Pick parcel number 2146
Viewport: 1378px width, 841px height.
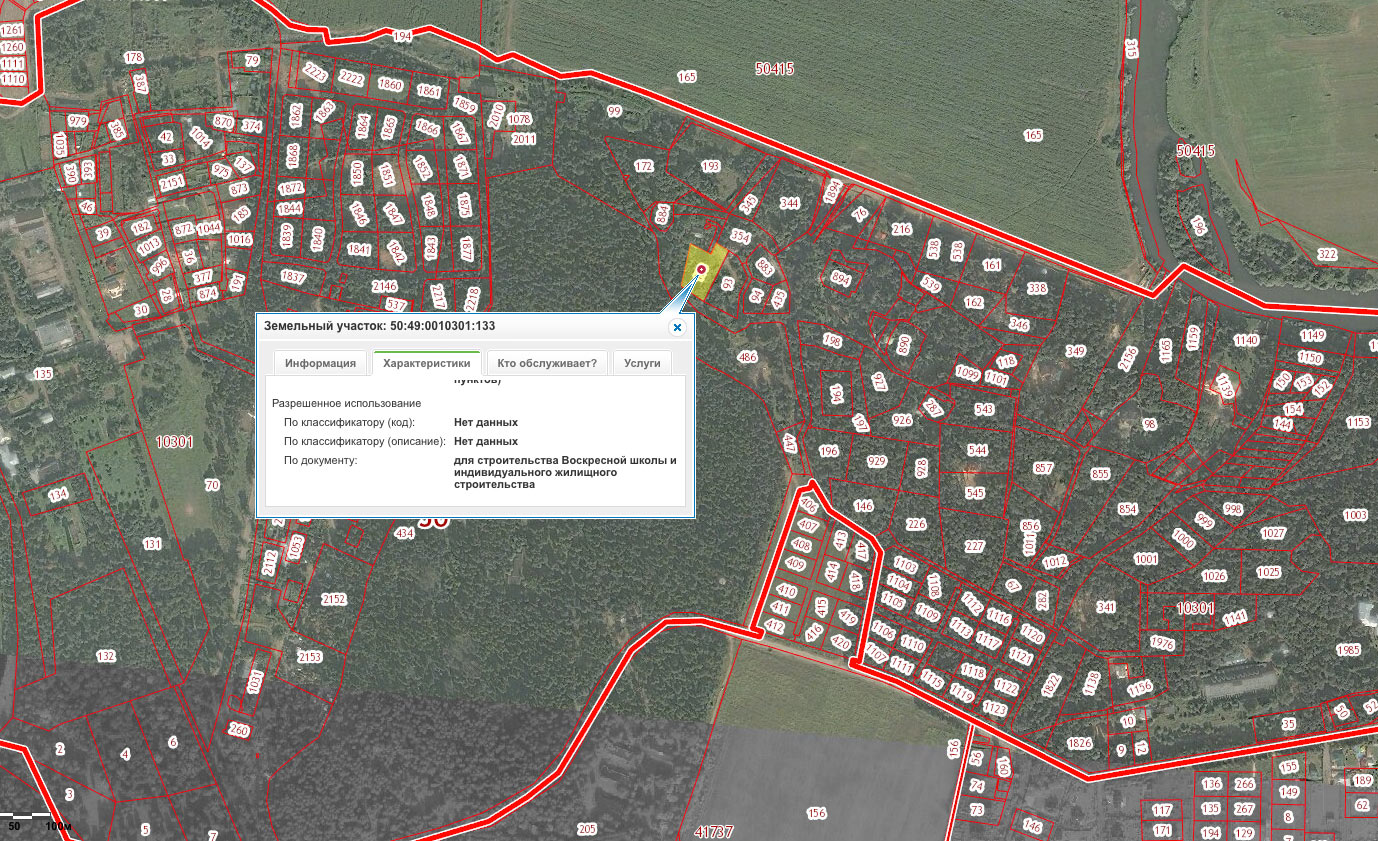tap(385, 286)
